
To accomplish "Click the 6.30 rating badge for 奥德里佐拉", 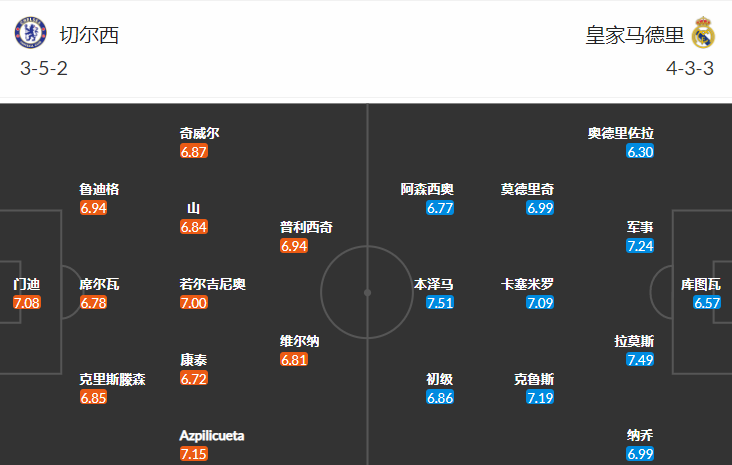I will (640, 152).
